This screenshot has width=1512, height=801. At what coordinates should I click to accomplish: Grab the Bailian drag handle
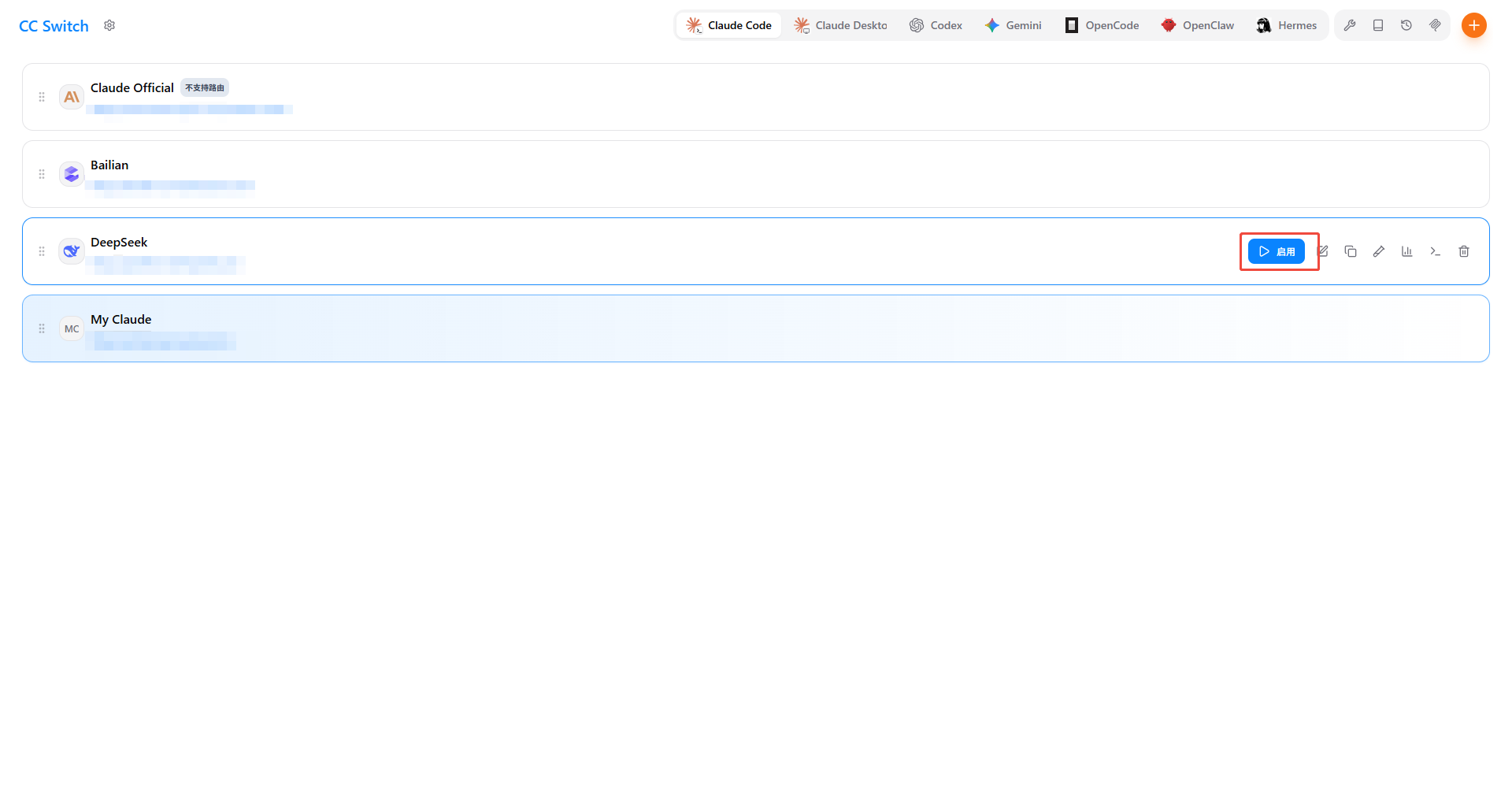point(42,174)
